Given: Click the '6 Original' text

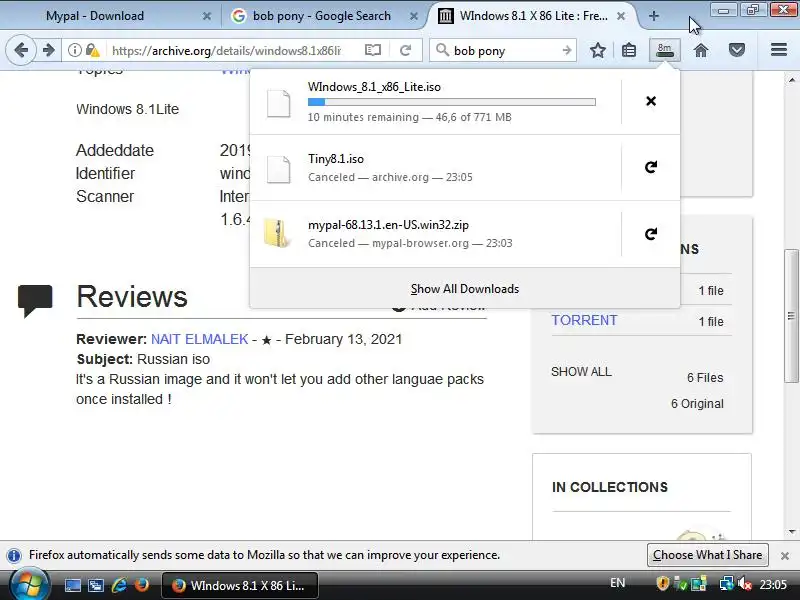Looking at the screenshot, I should [697, 404].
